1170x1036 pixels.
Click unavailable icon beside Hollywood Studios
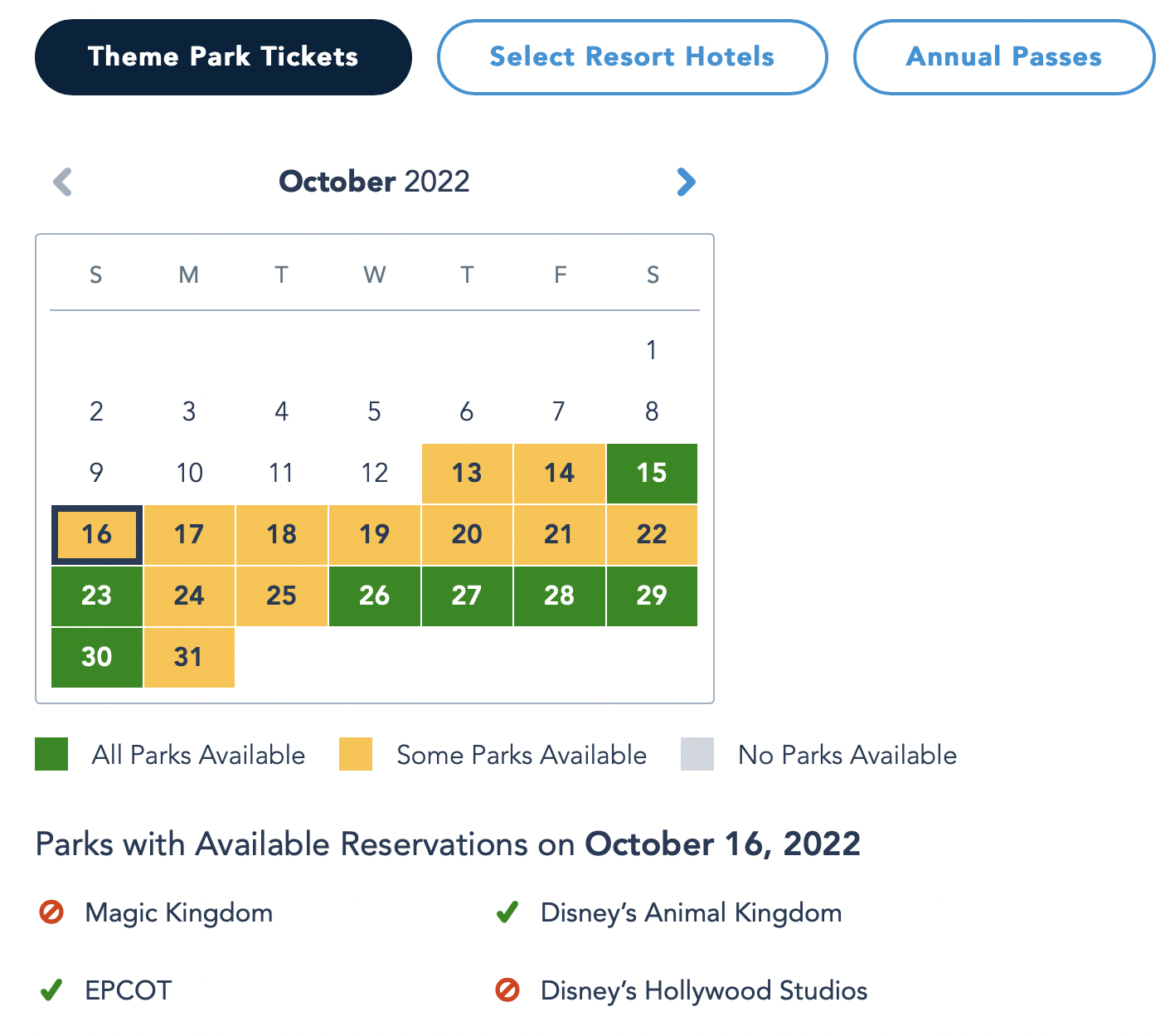507,990
